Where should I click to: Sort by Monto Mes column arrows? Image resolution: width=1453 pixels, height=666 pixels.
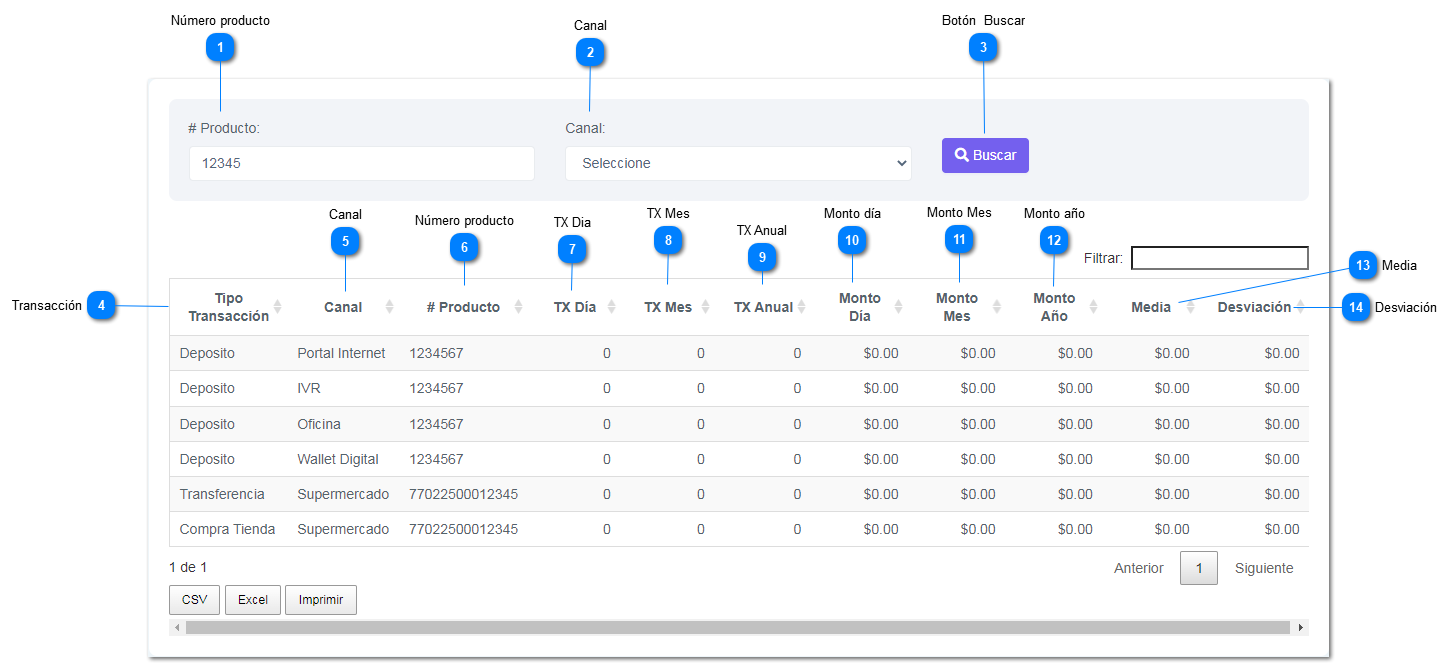(996, 307)
